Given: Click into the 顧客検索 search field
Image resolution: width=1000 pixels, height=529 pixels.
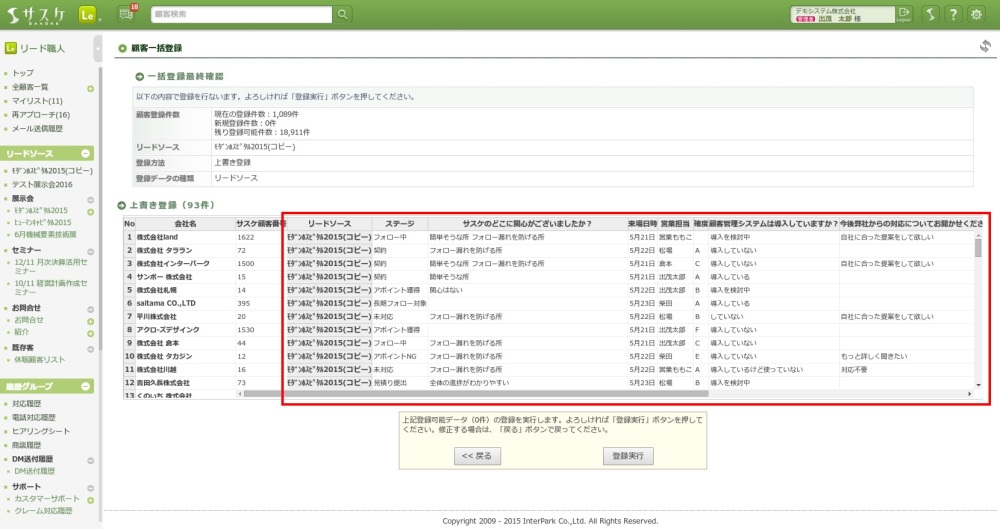Looking at the screenshot, I should click(x=241, y=14).
